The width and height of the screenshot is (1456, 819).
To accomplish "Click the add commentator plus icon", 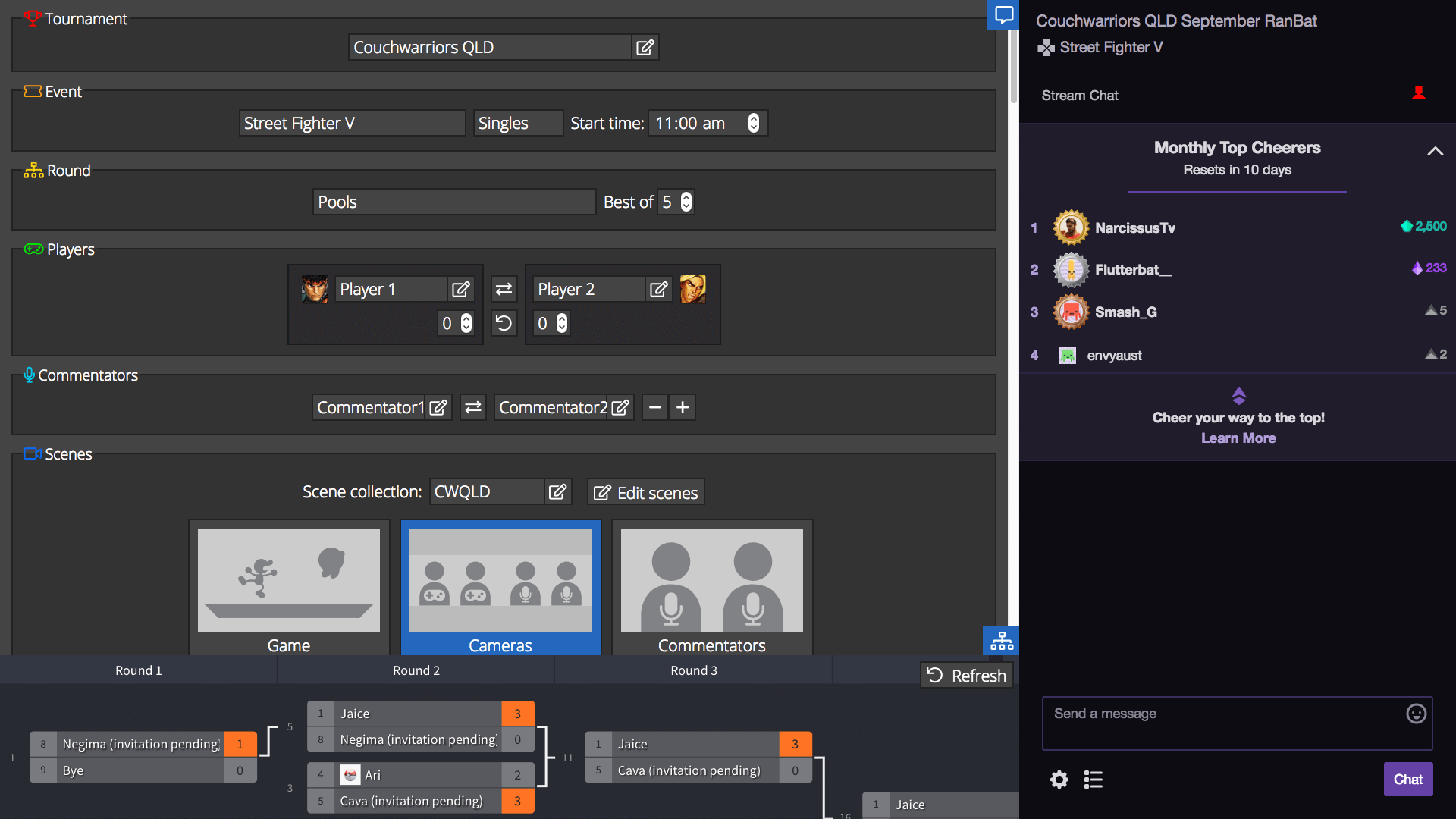I will click(682, 406).
